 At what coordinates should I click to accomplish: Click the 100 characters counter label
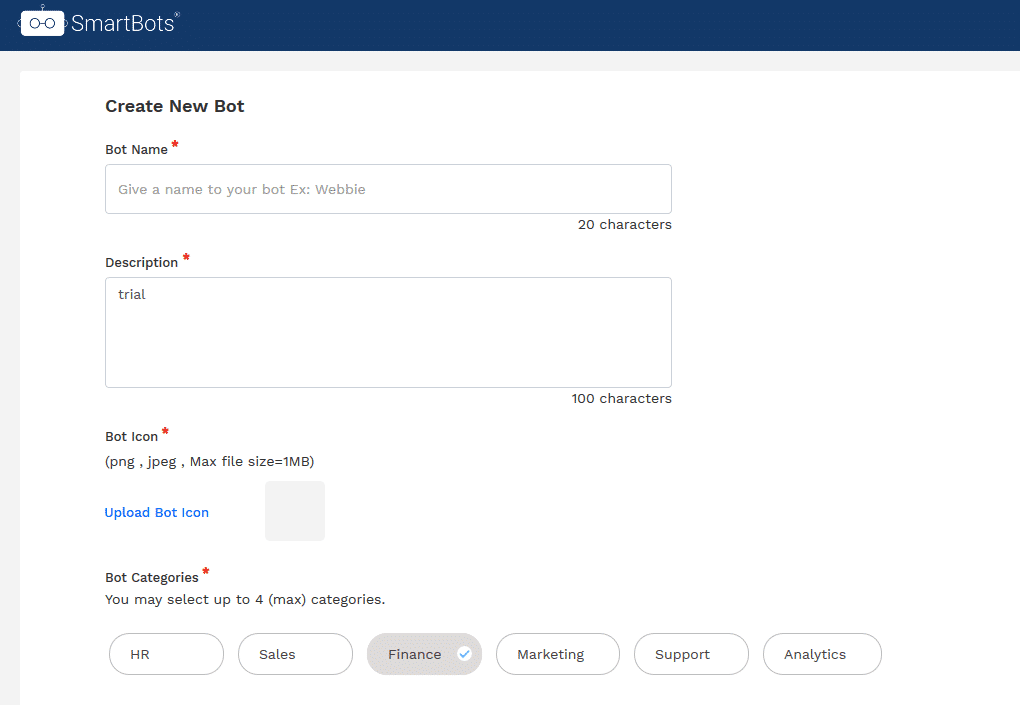pyautogui.click(x=621, y=398)
